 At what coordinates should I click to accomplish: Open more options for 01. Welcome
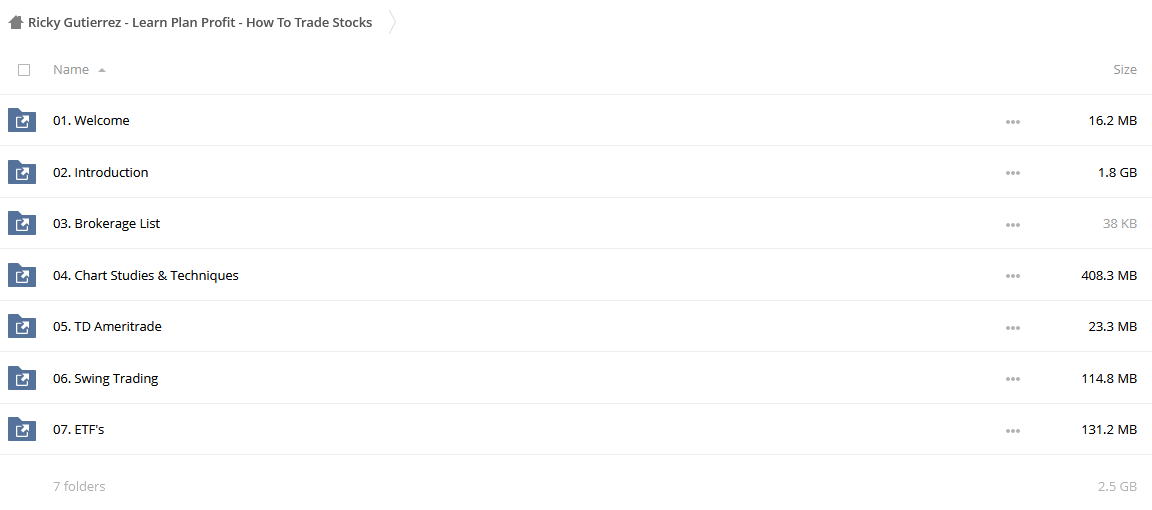pyautogui.click(x=1012, y=121)
